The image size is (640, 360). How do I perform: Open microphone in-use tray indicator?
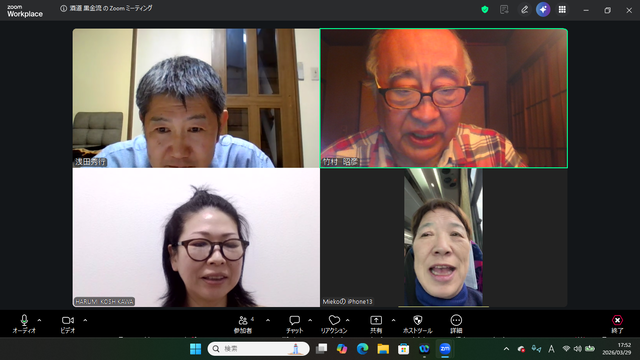[x=536, y=349]
